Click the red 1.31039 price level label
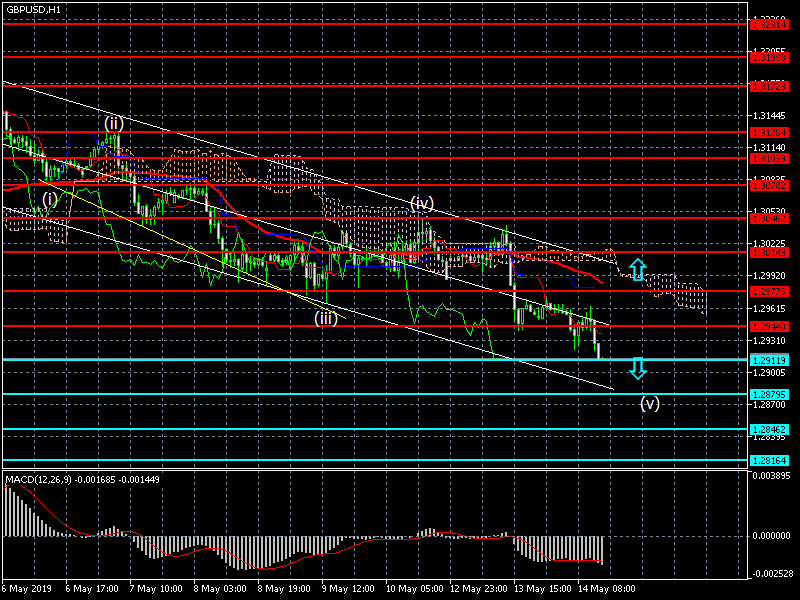Viewport: 800px width, 600px height. [x=769, y=159]
